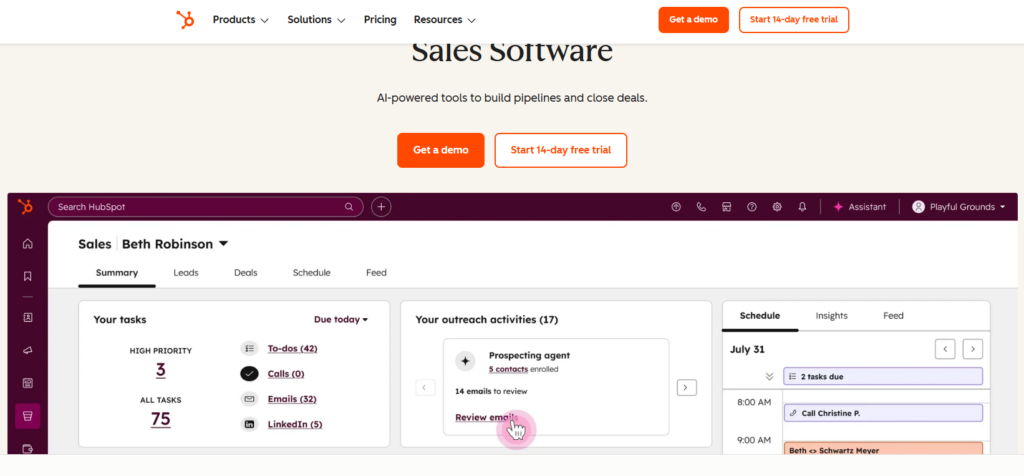Click the Playful Grounds account avatar
Image resolution: width=1024 pixels, height=476 pixels.
pyautogui.click(x=918, y=207)
